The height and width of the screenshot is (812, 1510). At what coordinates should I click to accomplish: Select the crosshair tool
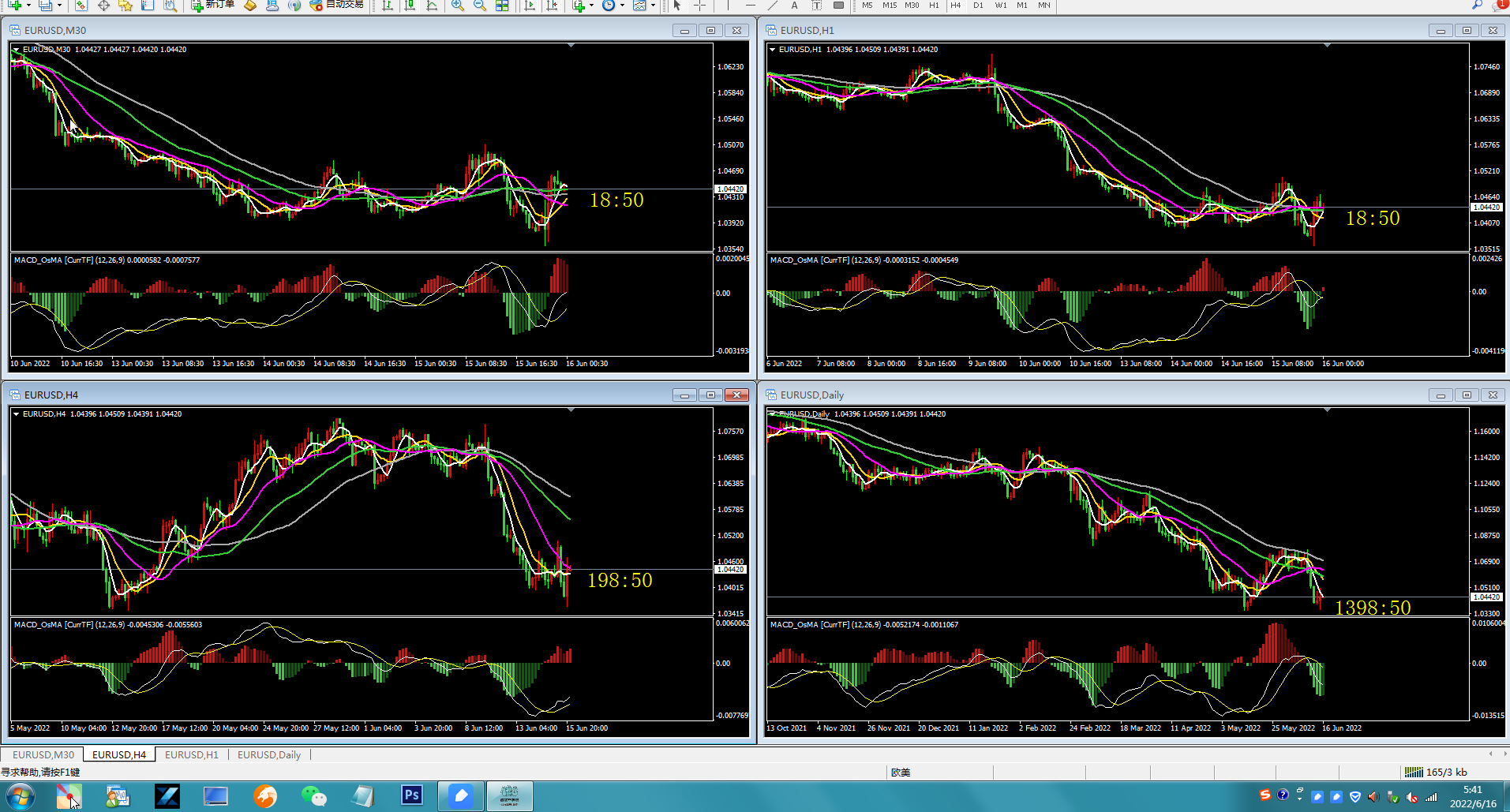(x=699, y=6)
